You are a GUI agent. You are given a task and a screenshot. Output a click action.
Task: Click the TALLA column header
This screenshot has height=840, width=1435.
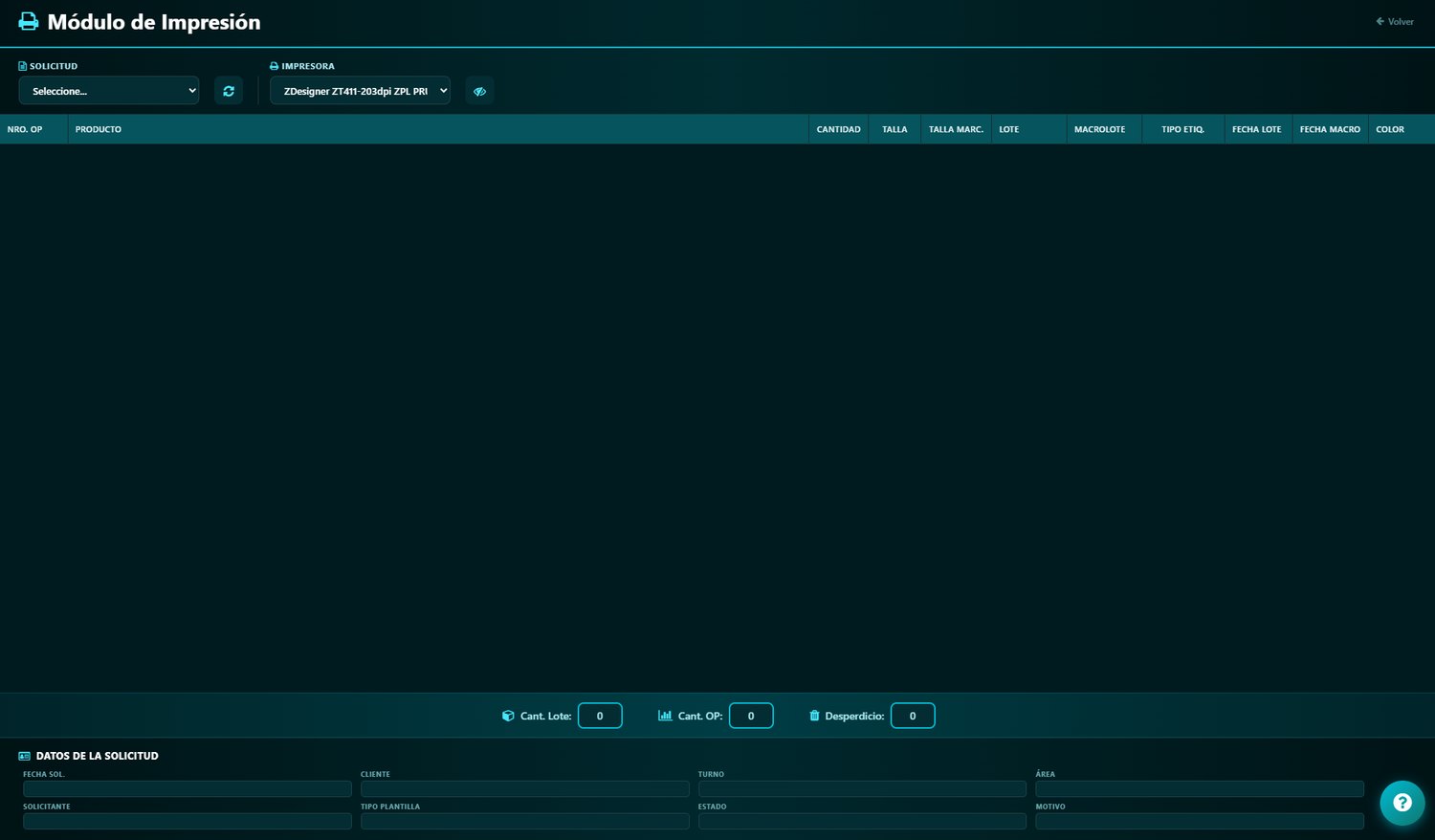894,129
